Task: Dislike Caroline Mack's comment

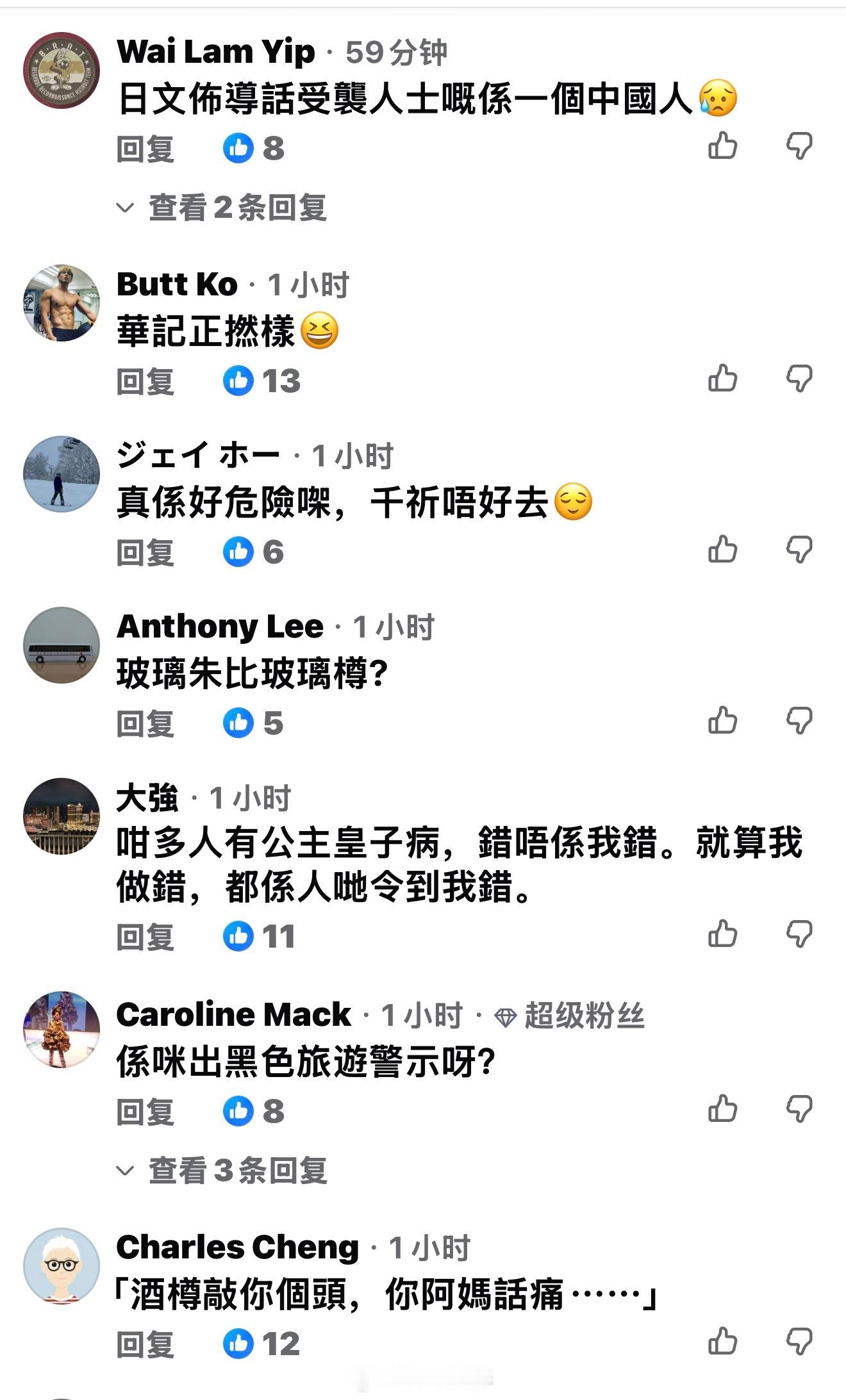Action: (x=799, y=1109)
